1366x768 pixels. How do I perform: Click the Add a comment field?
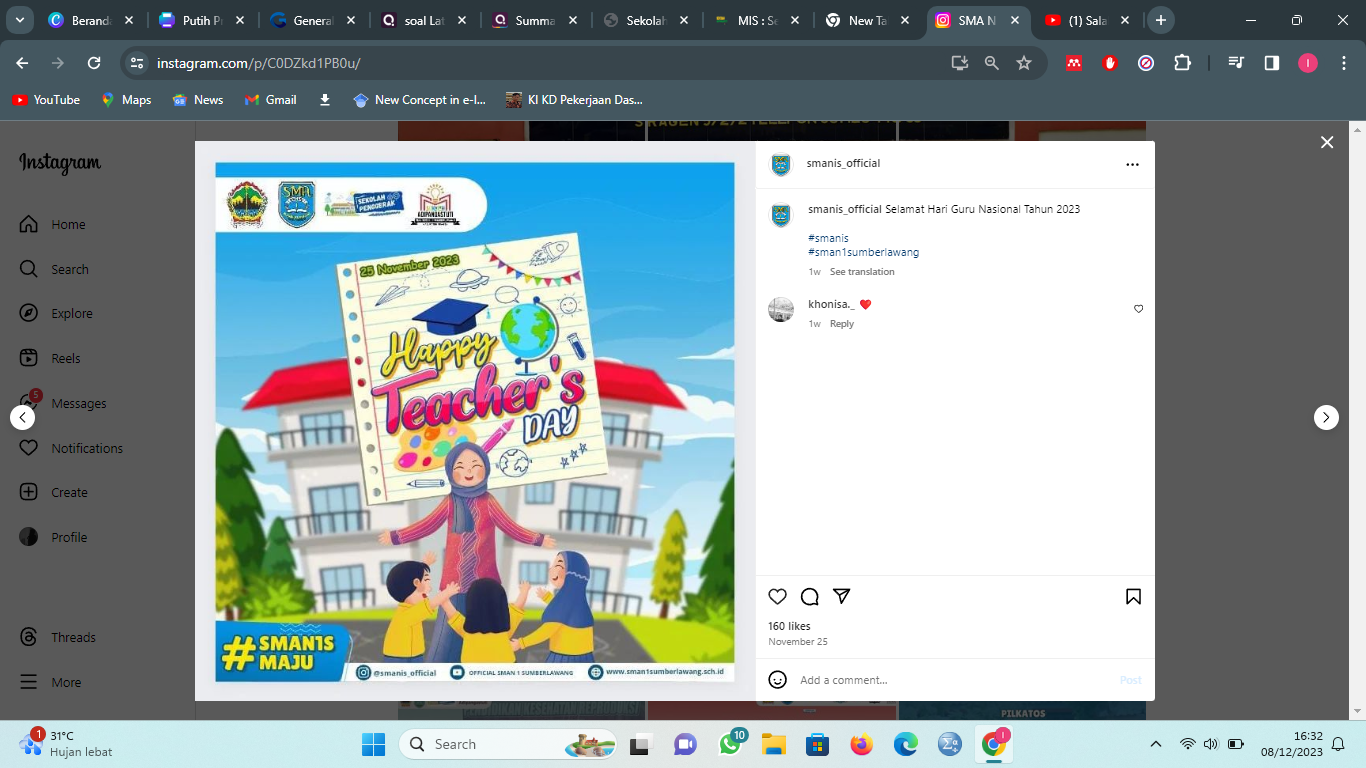click(950, 680)
